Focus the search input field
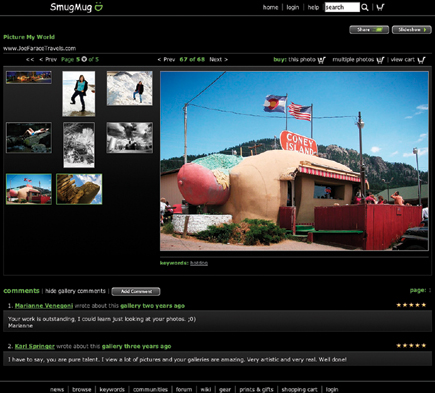The height and width of the screenshot is (393, 435). click(342, 7)
